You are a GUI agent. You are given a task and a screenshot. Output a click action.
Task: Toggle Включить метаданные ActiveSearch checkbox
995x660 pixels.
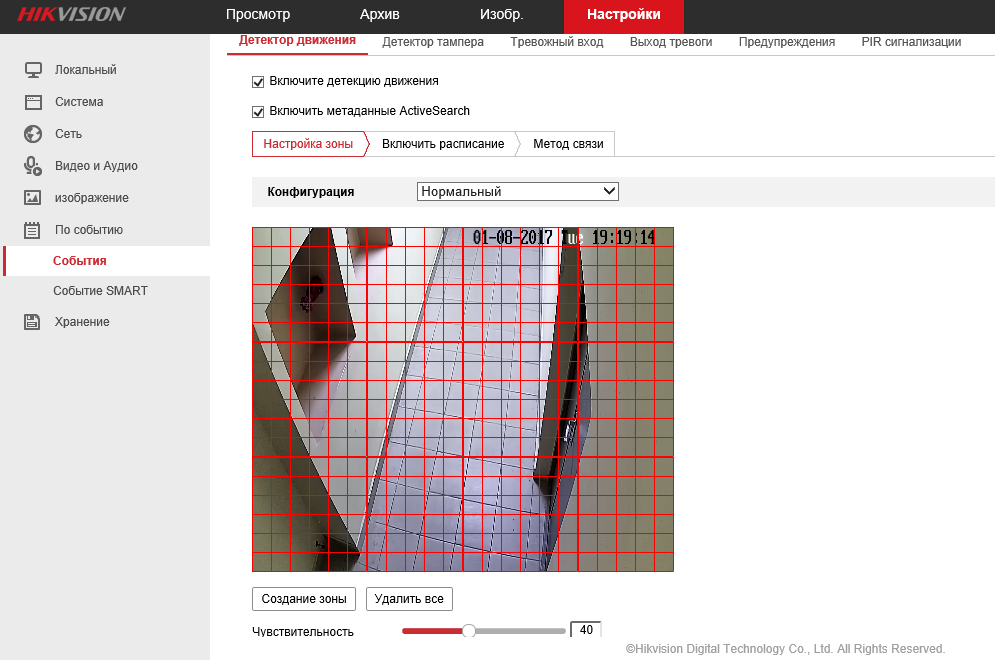coord(258,112)
